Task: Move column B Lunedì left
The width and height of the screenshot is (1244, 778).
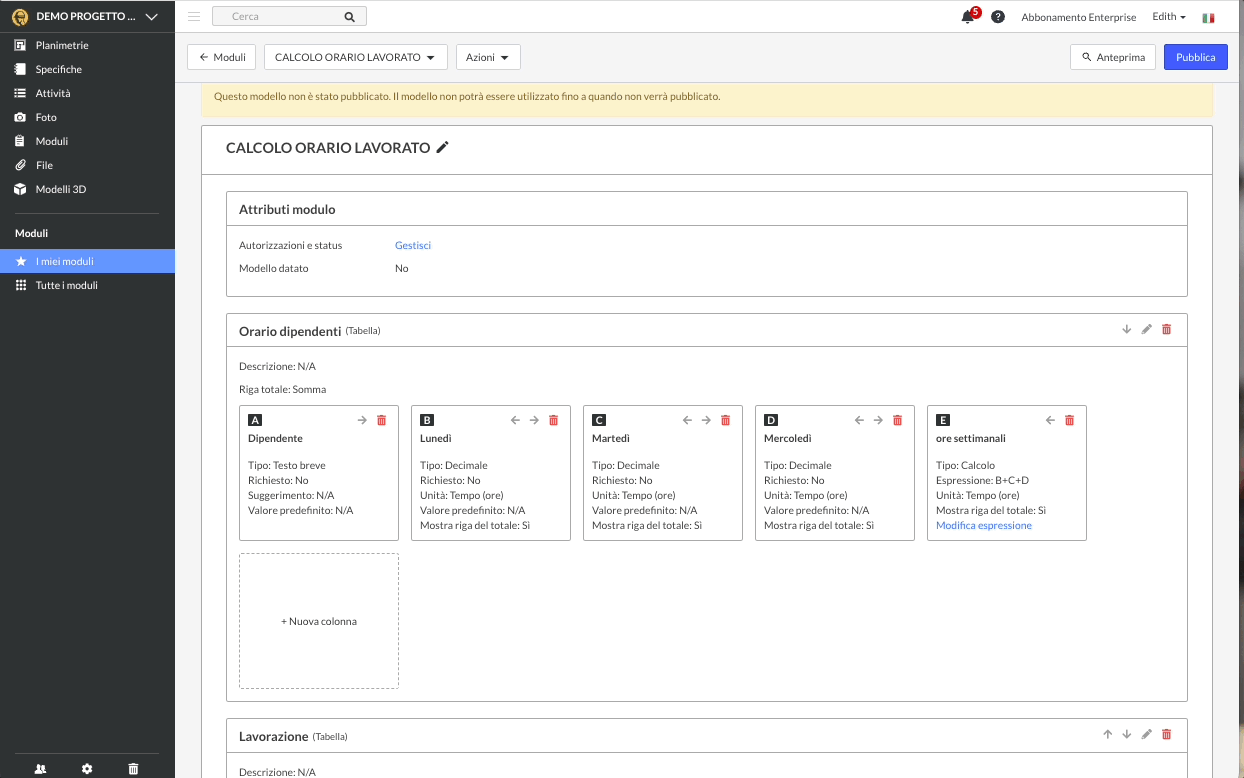Action: click(515, 420)
